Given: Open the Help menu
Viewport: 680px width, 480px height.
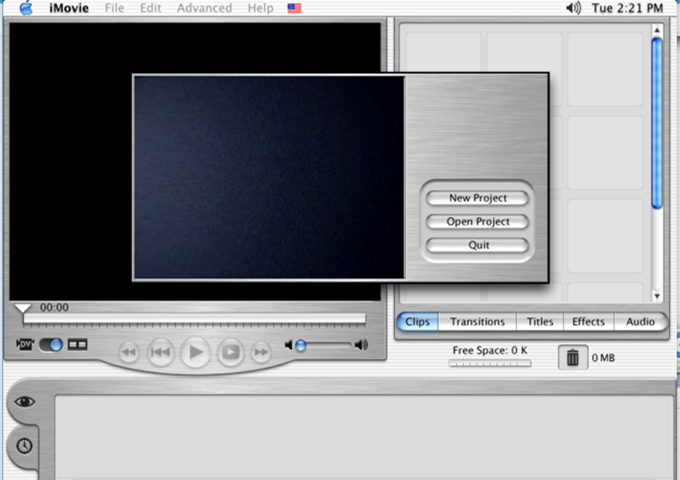Looking at the screenshot, I should [x=260, y=8].
